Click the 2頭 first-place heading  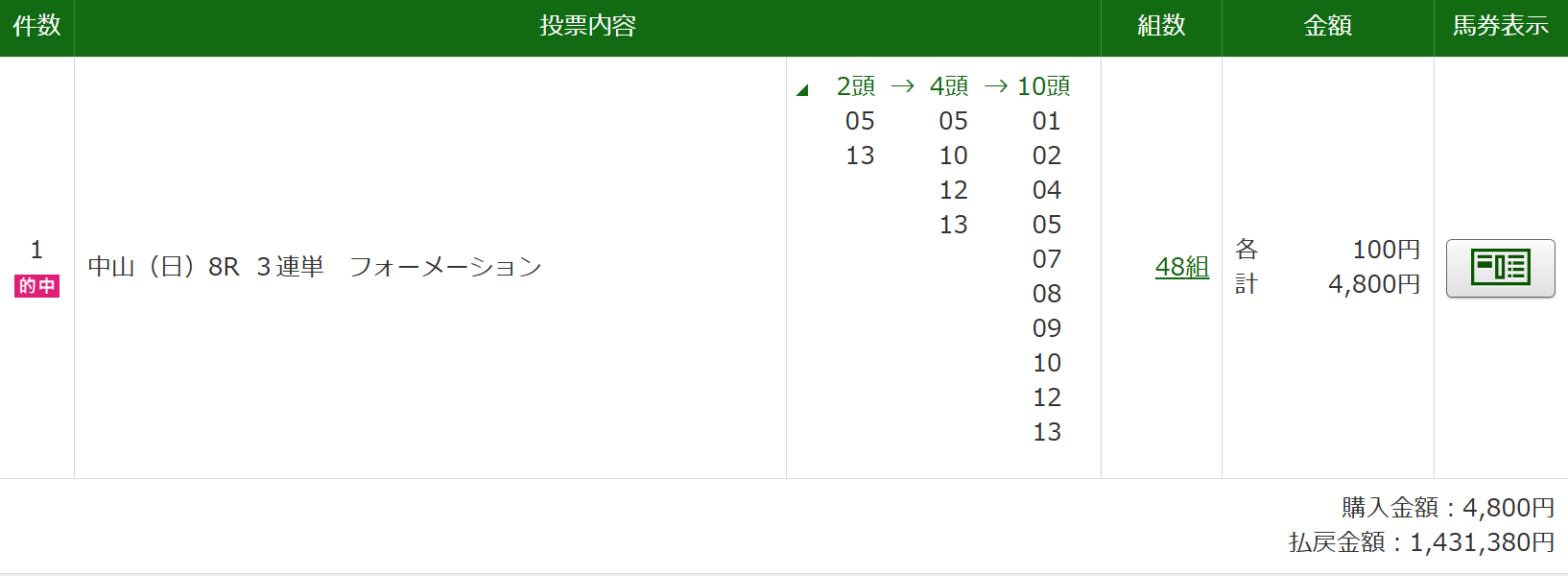(855, 86)
